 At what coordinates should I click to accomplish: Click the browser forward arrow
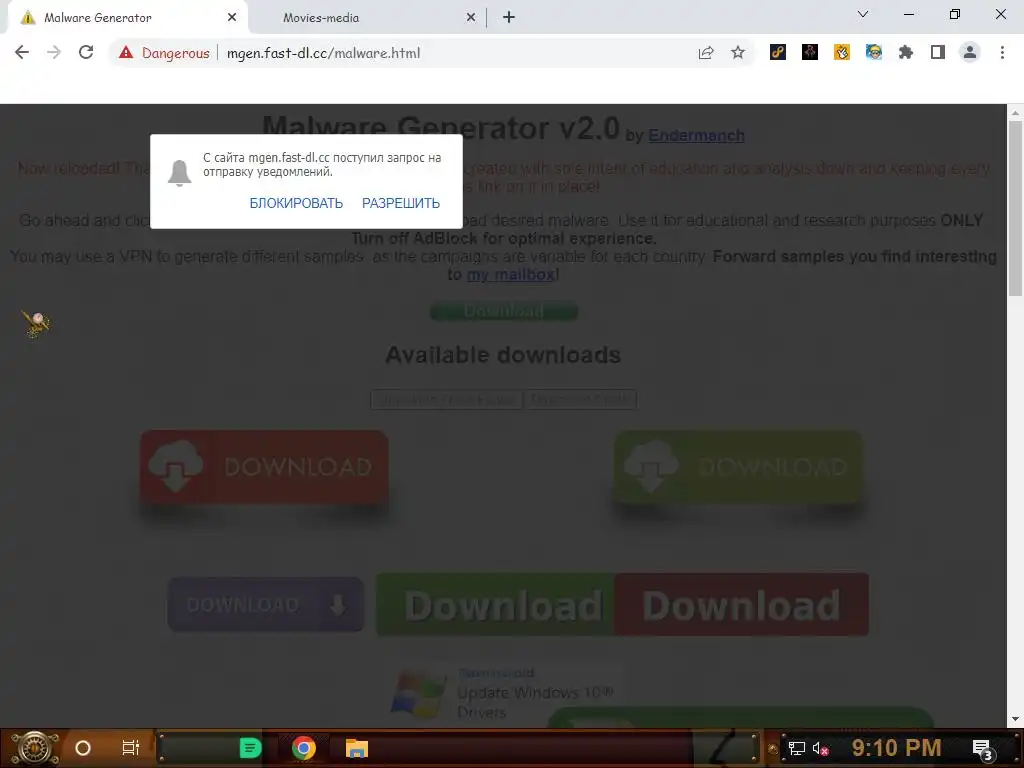54,52
